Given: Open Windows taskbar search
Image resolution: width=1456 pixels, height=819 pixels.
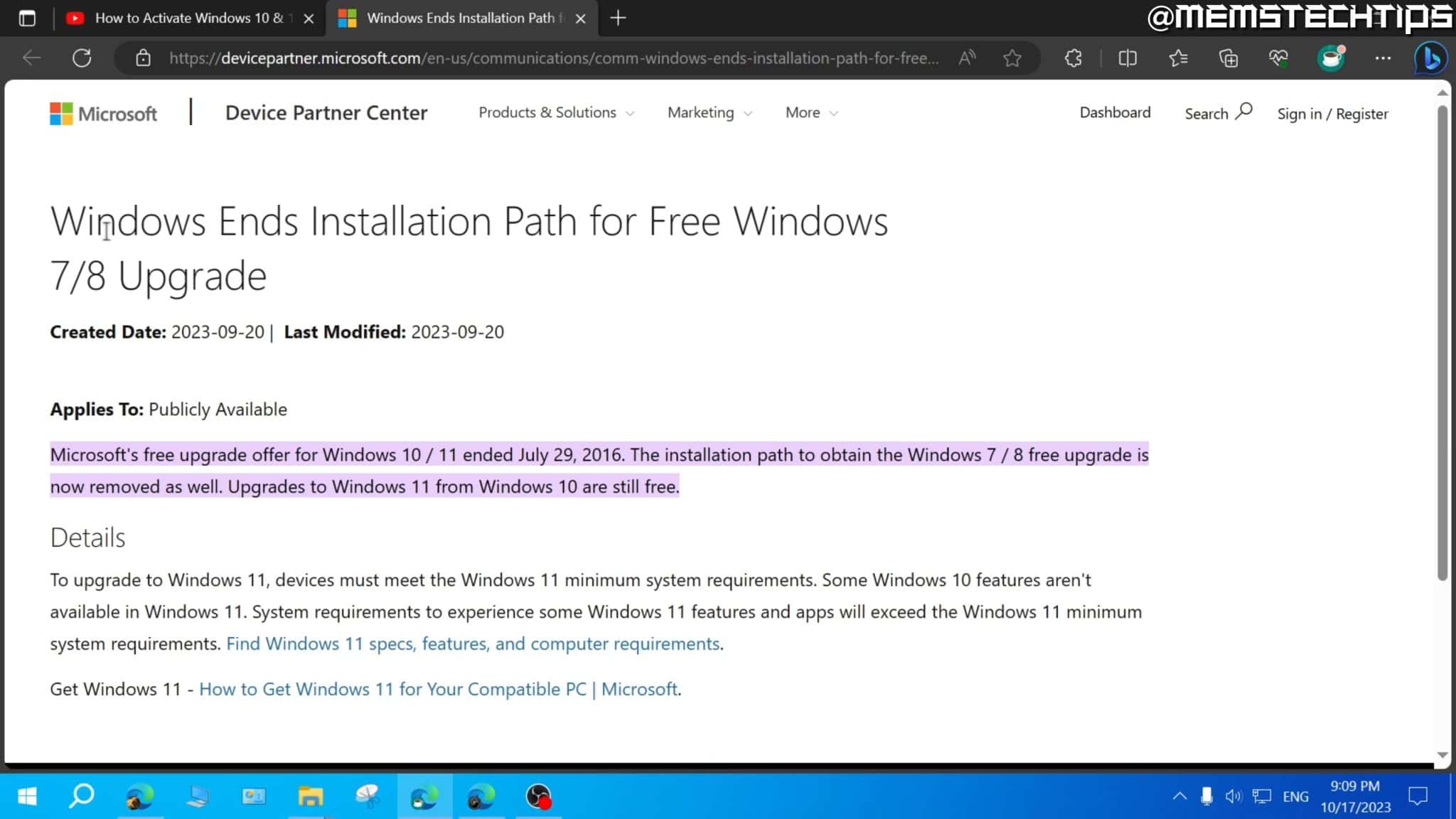Looking at the screenshot, I should [82, 796].
